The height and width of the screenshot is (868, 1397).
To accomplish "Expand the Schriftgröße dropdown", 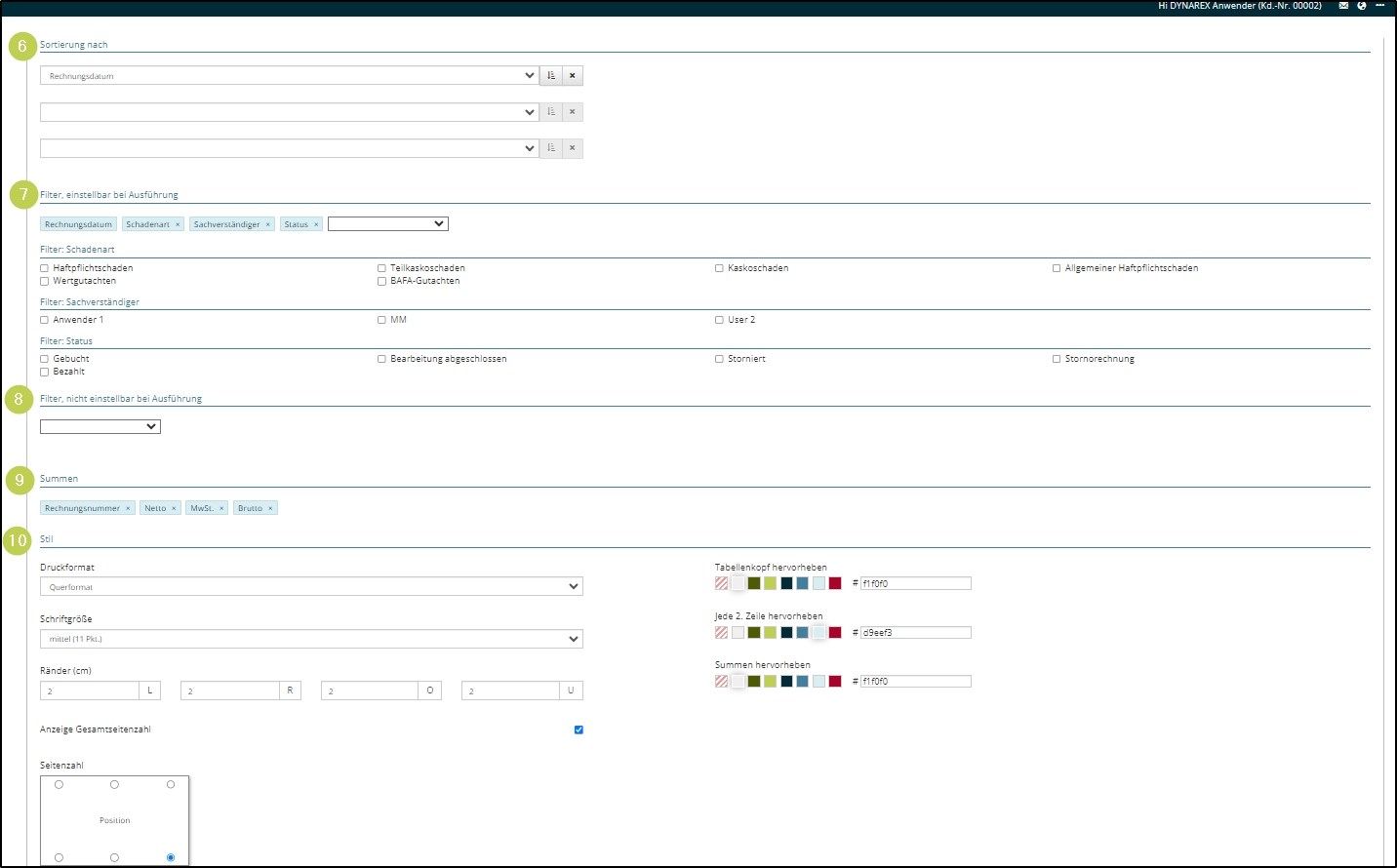I will [x=311, y=639].
